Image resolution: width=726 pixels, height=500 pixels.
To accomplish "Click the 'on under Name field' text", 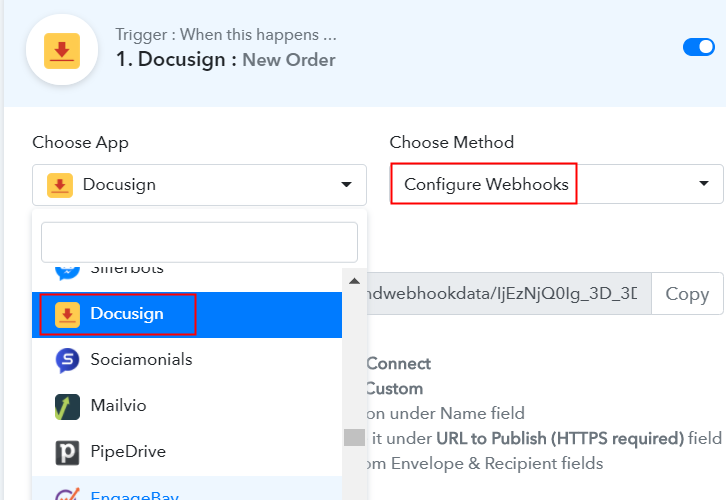I will tap(445, 413).
